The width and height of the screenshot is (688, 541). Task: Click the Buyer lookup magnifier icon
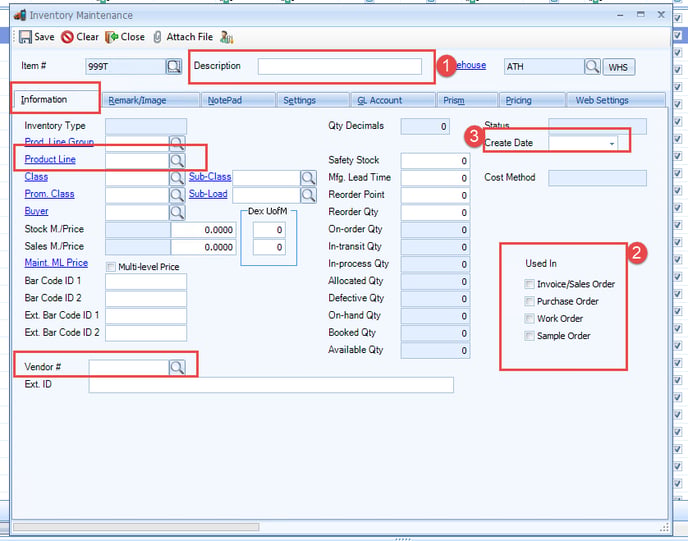tap(177, 212)
